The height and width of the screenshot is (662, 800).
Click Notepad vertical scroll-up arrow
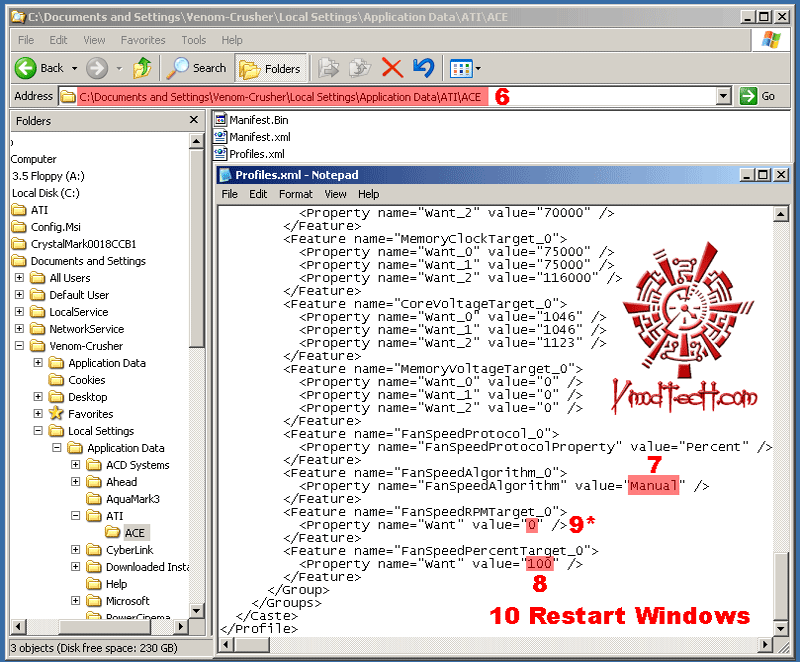pyautogui.click(x=781, y=214)
